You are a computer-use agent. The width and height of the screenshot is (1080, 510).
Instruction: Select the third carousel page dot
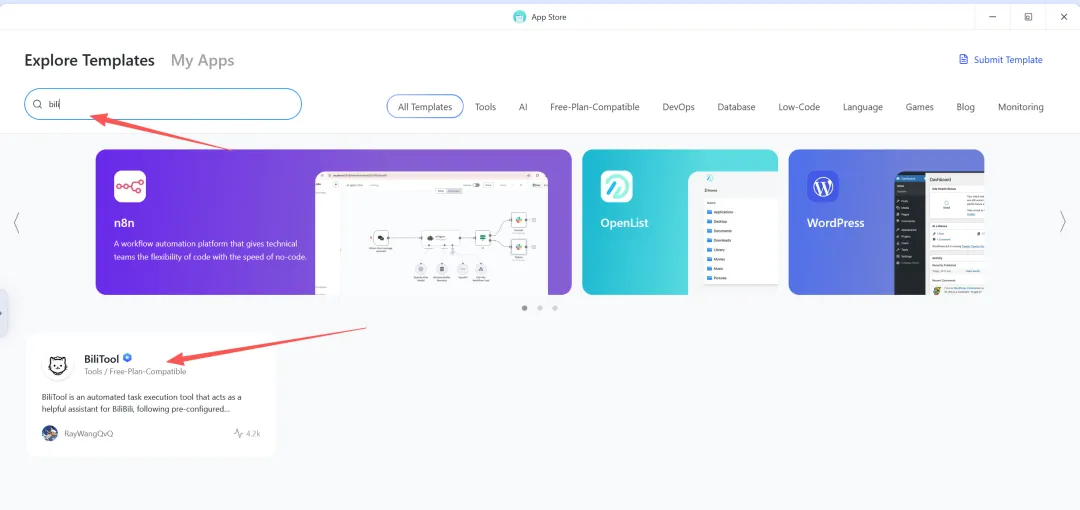555,308
